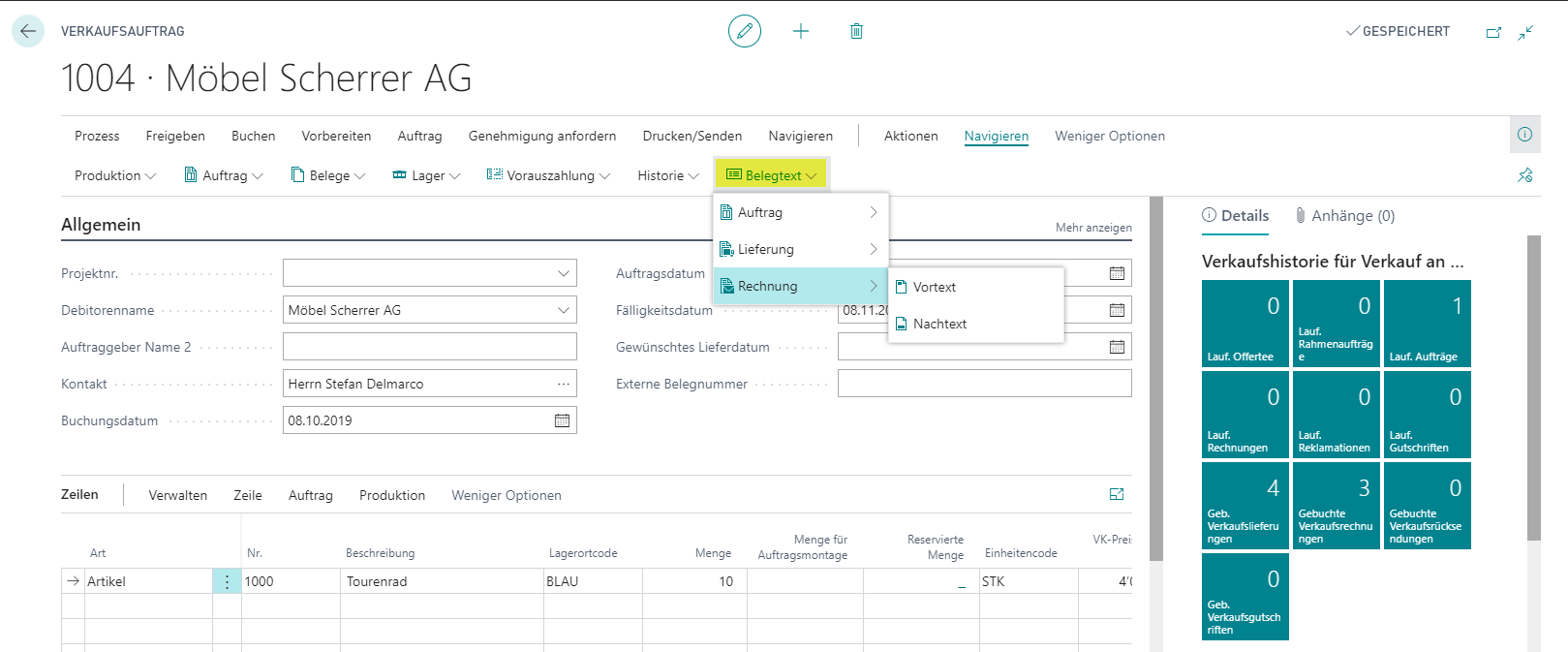Switch to the Details FactBox tab
This screenshot has height=652, width=1568.
[1236, 215]
